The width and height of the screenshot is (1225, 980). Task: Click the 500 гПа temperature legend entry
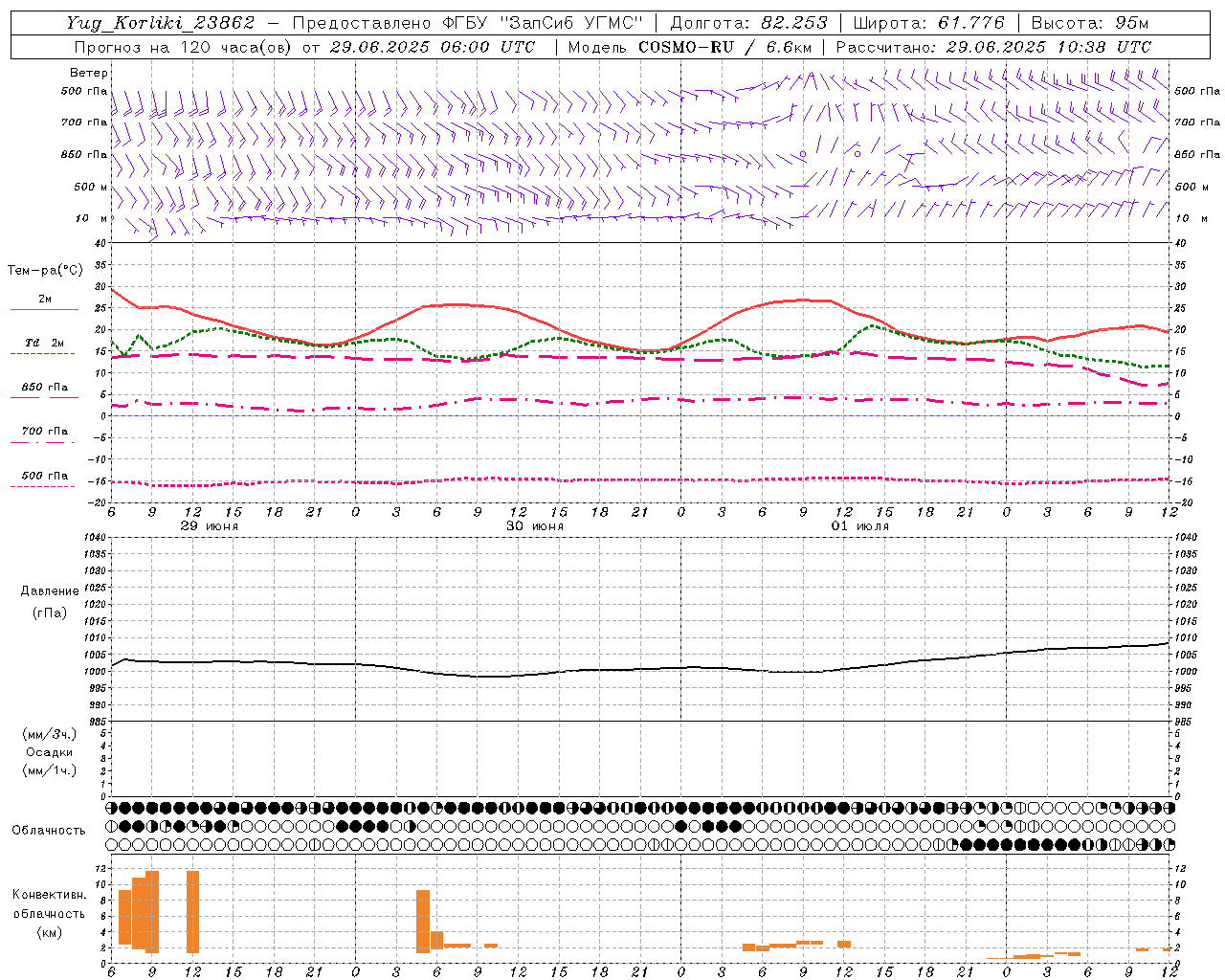pyautogui.click(x=45, y=476)
